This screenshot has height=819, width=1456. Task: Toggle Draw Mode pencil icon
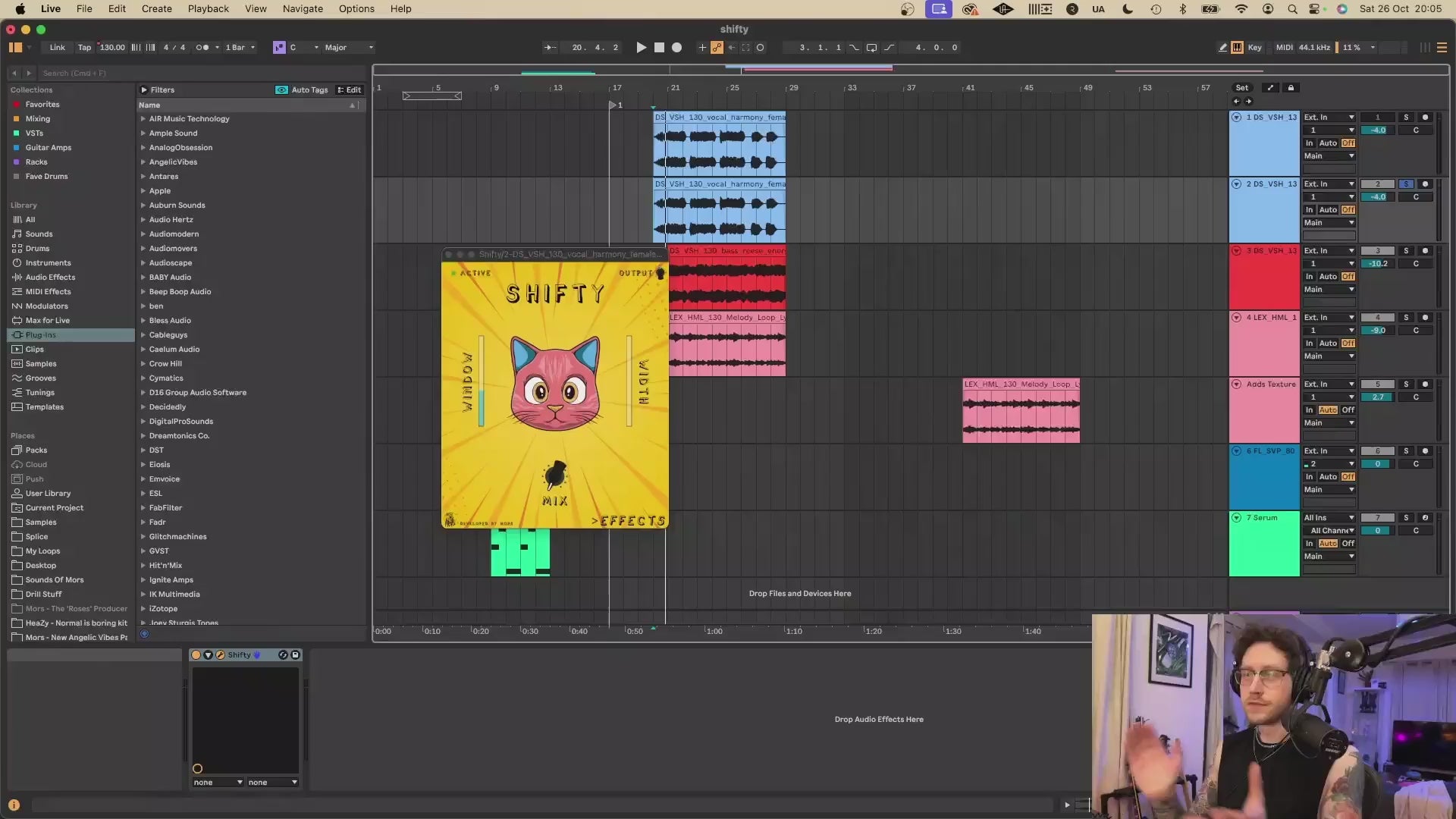1223,47
